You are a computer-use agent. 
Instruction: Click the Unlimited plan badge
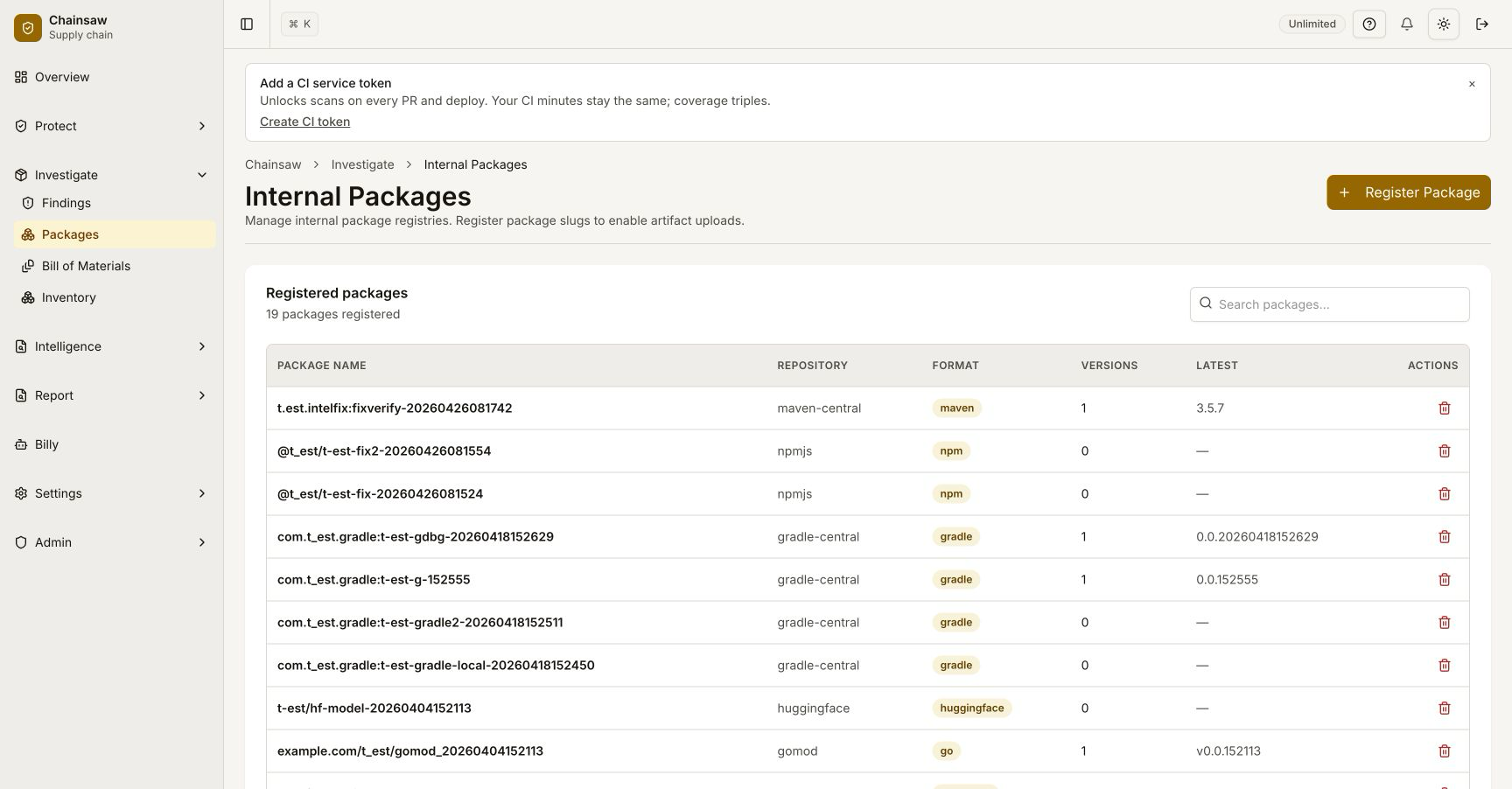tap(1312, 24)
